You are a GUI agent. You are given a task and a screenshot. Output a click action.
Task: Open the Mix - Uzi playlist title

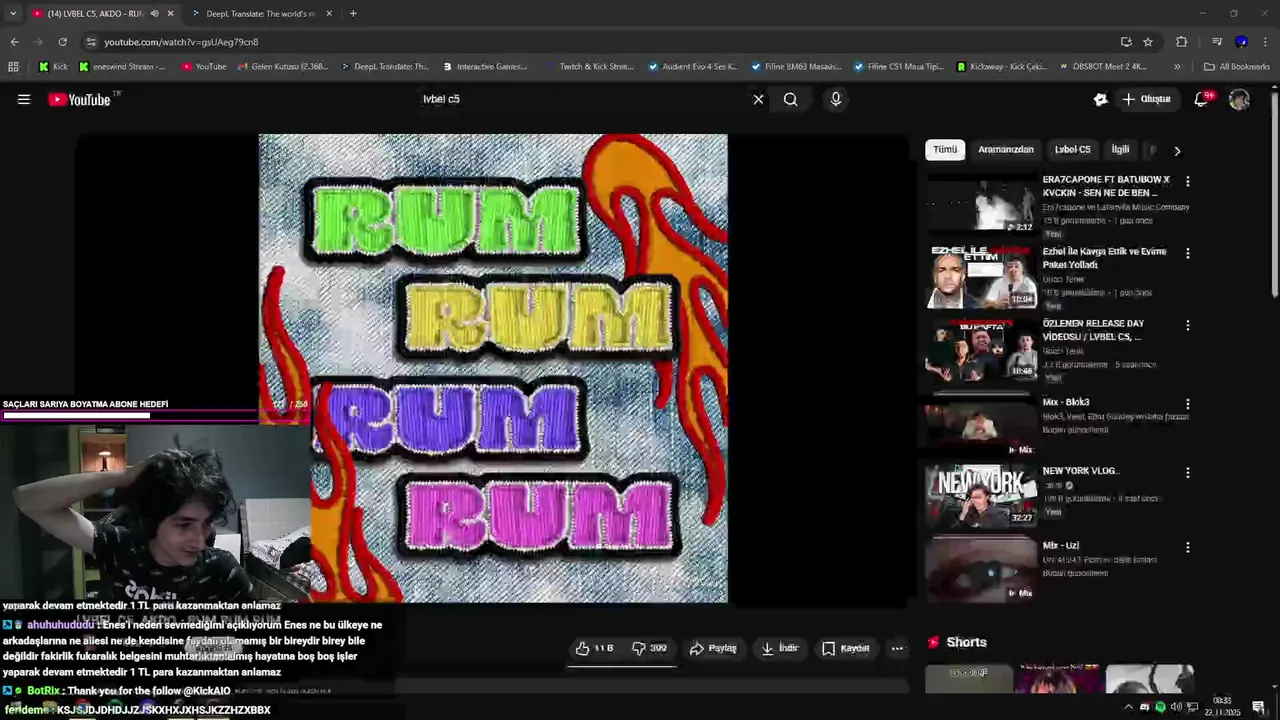(1061, 546)
